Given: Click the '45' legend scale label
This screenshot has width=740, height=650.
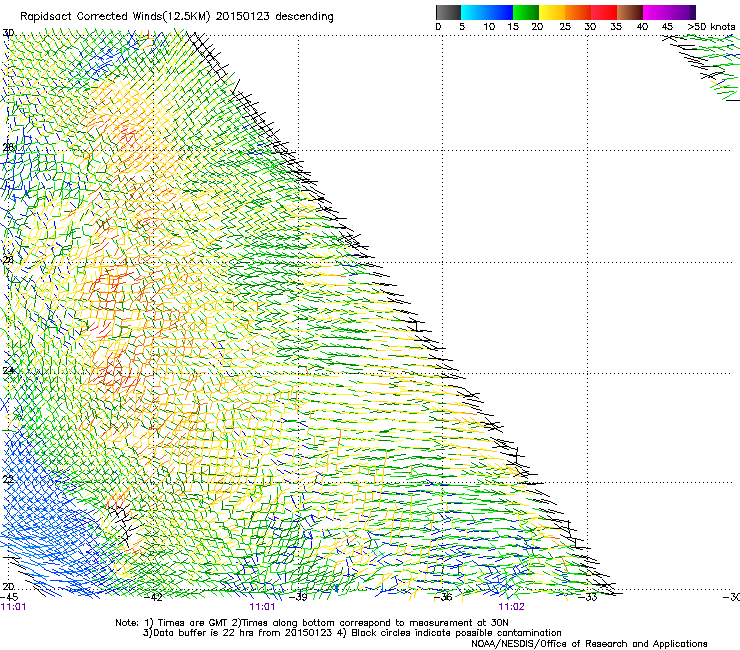Looking at the screenshot, I should coord(667,27).
